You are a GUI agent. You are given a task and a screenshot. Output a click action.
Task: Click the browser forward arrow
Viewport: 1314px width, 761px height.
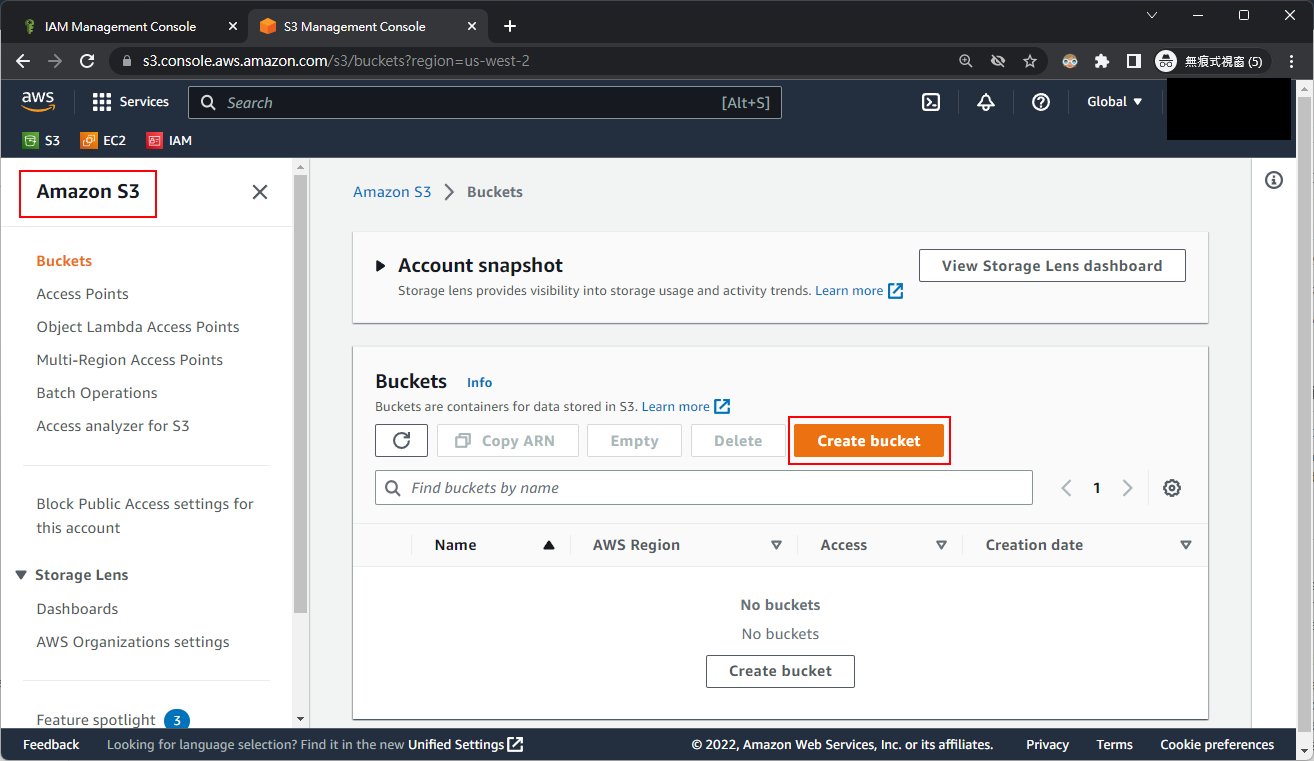[55, 61]
